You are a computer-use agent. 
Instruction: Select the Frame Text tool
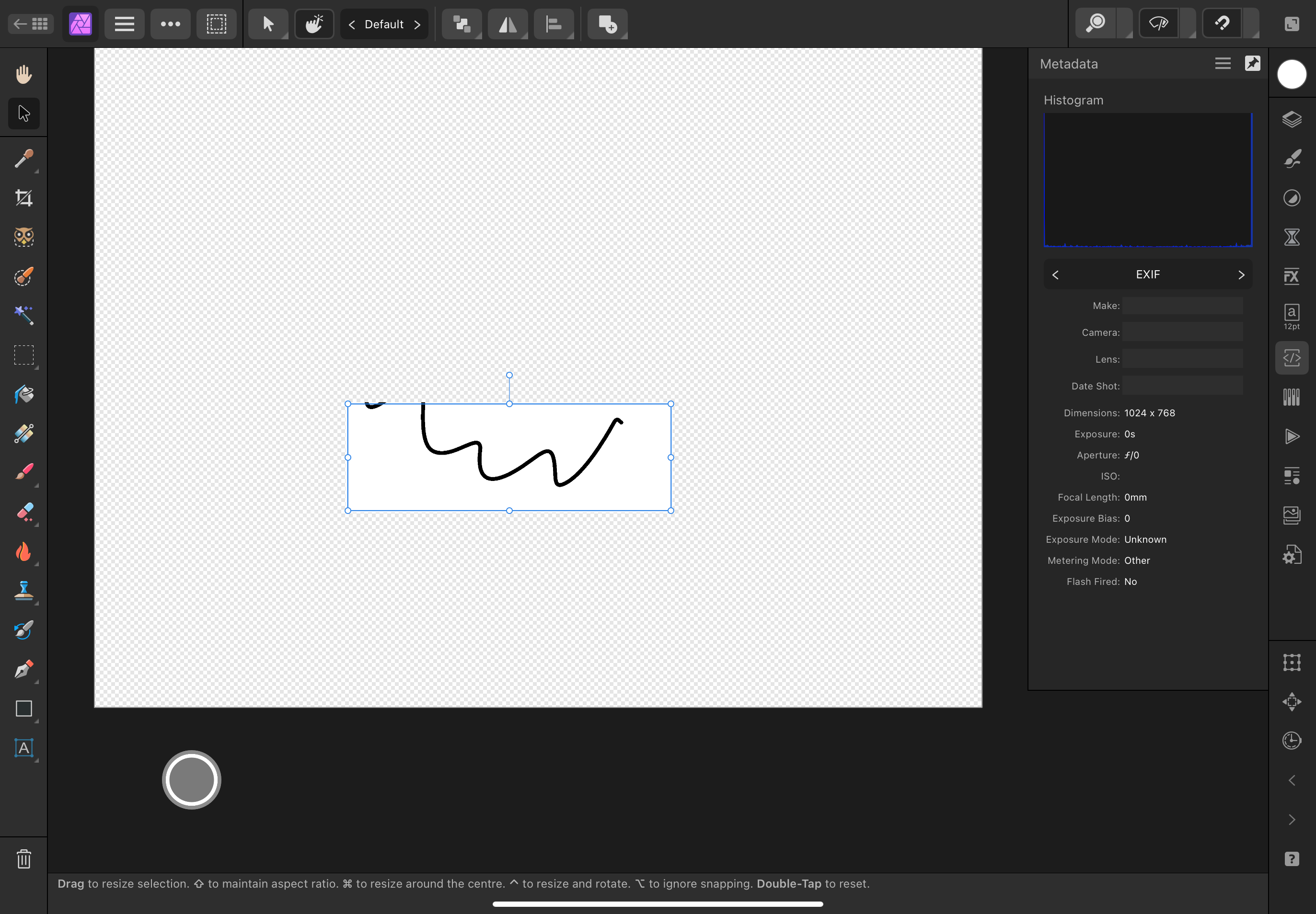[23, 748]
